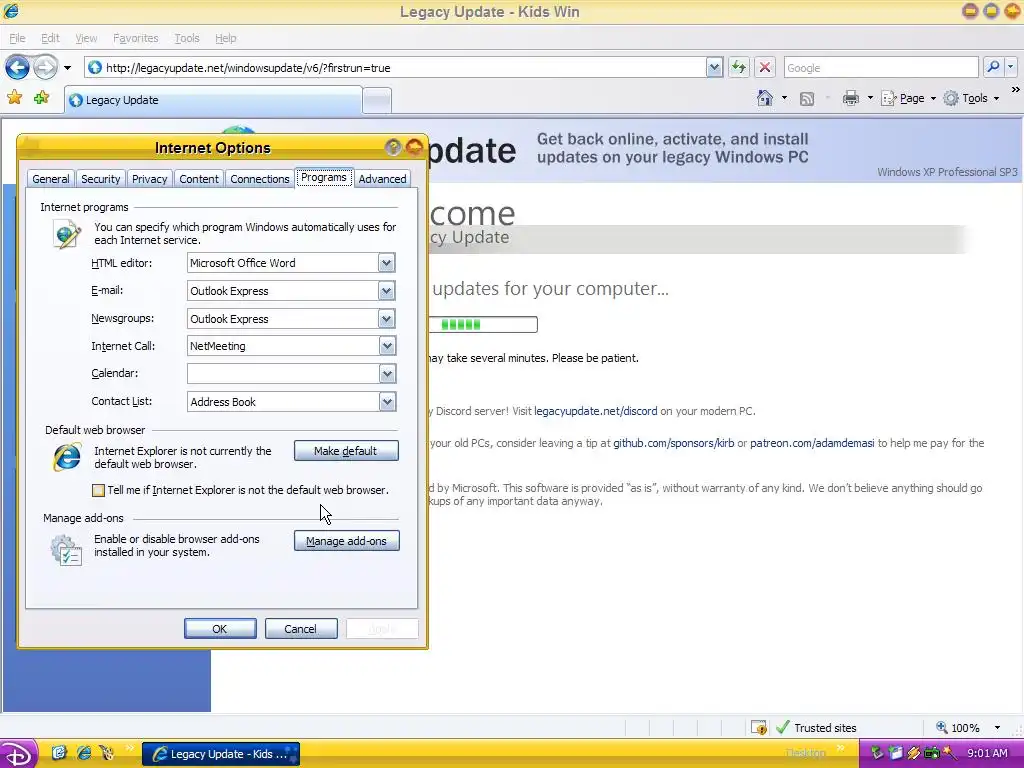1024x768 pixels.
Task: Click the search magnifier button
Action: (x=993, y=67)
